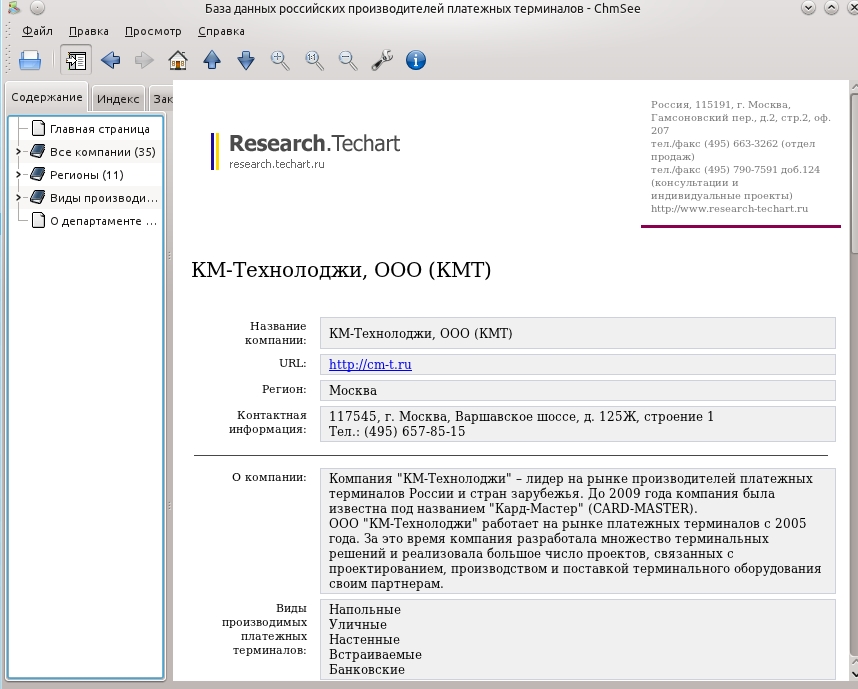Open the Правка menu
Screen dimensions: 858x689
click(x=89, y=31)
